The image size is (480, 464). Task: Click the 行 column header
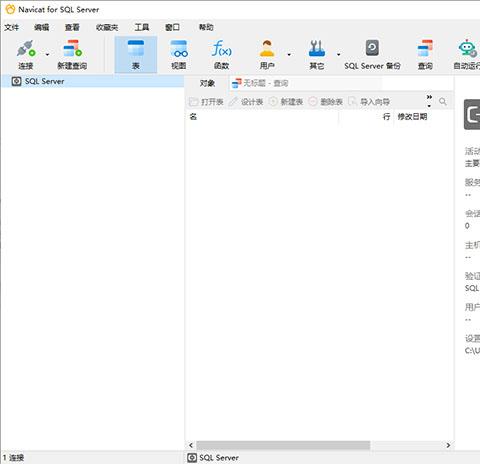386,117
